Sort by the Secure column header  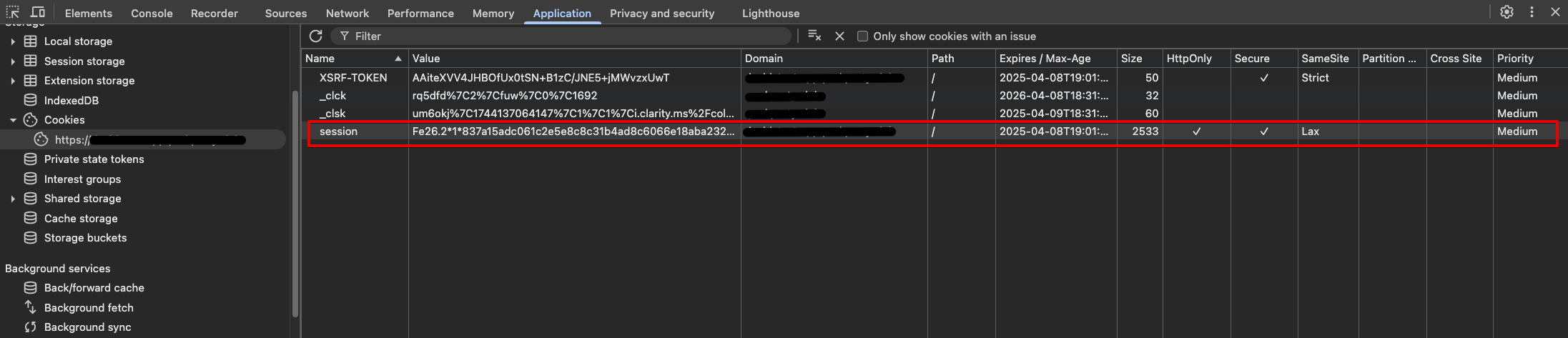[1263, 59]
